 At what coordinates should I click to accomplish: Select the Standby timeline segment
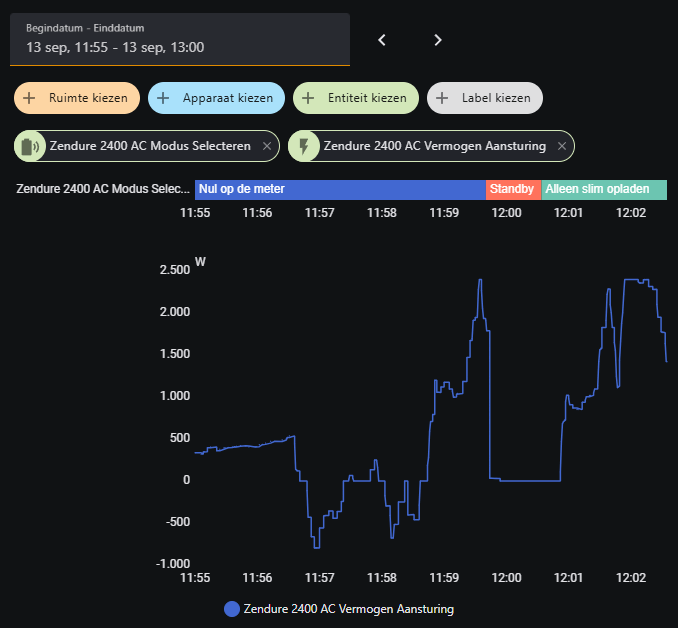(513, 189)
